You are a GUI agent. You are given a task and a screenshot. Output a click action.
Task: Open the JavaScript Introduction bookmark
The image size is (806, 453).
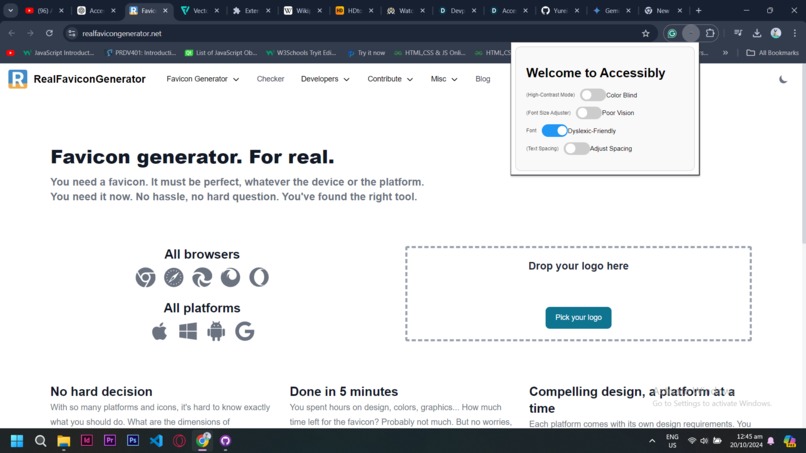coord(59,52)
